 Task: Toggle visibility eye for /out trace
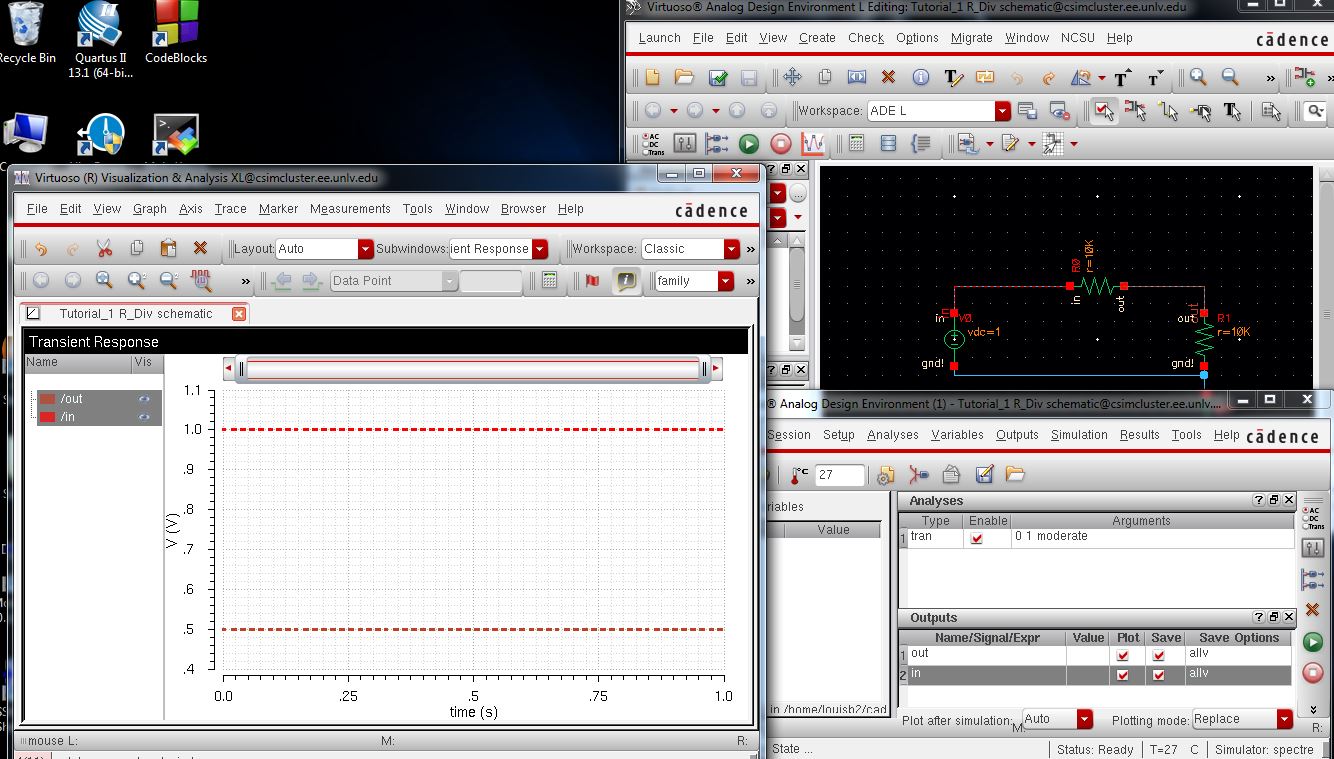(x=144, y=399)
